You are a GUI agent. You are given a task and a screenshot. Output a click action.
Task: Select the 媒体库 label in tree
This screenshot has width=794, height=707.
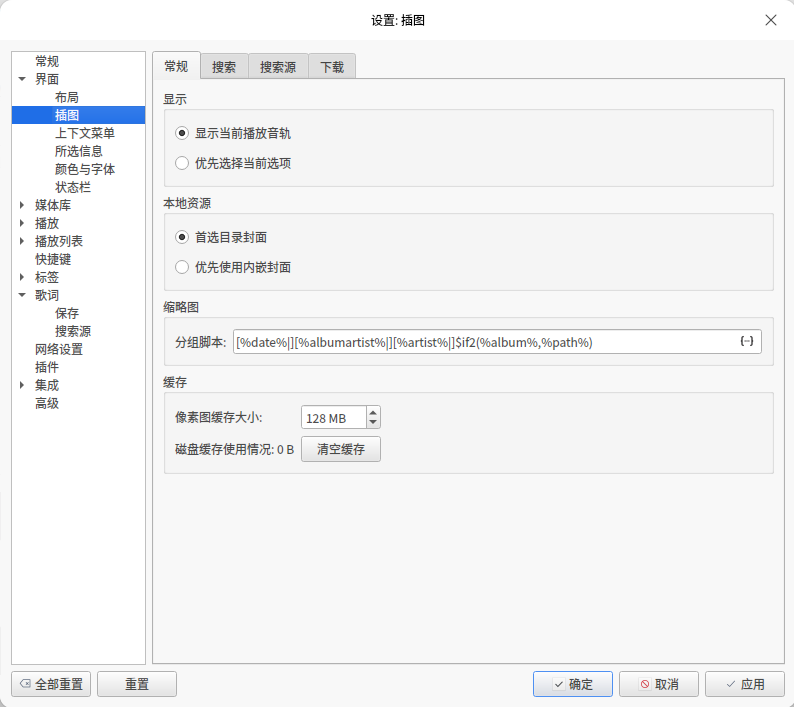coord(53,205)
